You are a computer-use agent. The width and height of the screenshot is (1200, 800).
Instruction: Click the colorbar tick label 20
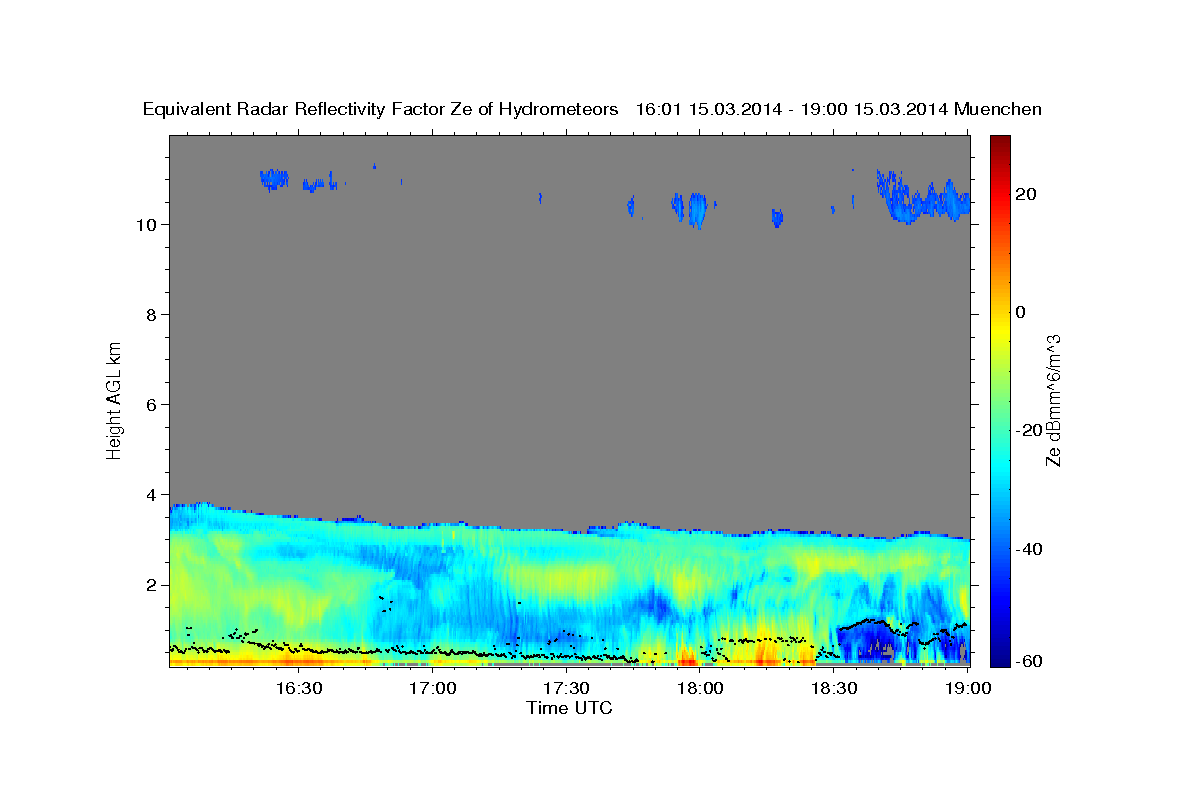[x=1027, y=194]
